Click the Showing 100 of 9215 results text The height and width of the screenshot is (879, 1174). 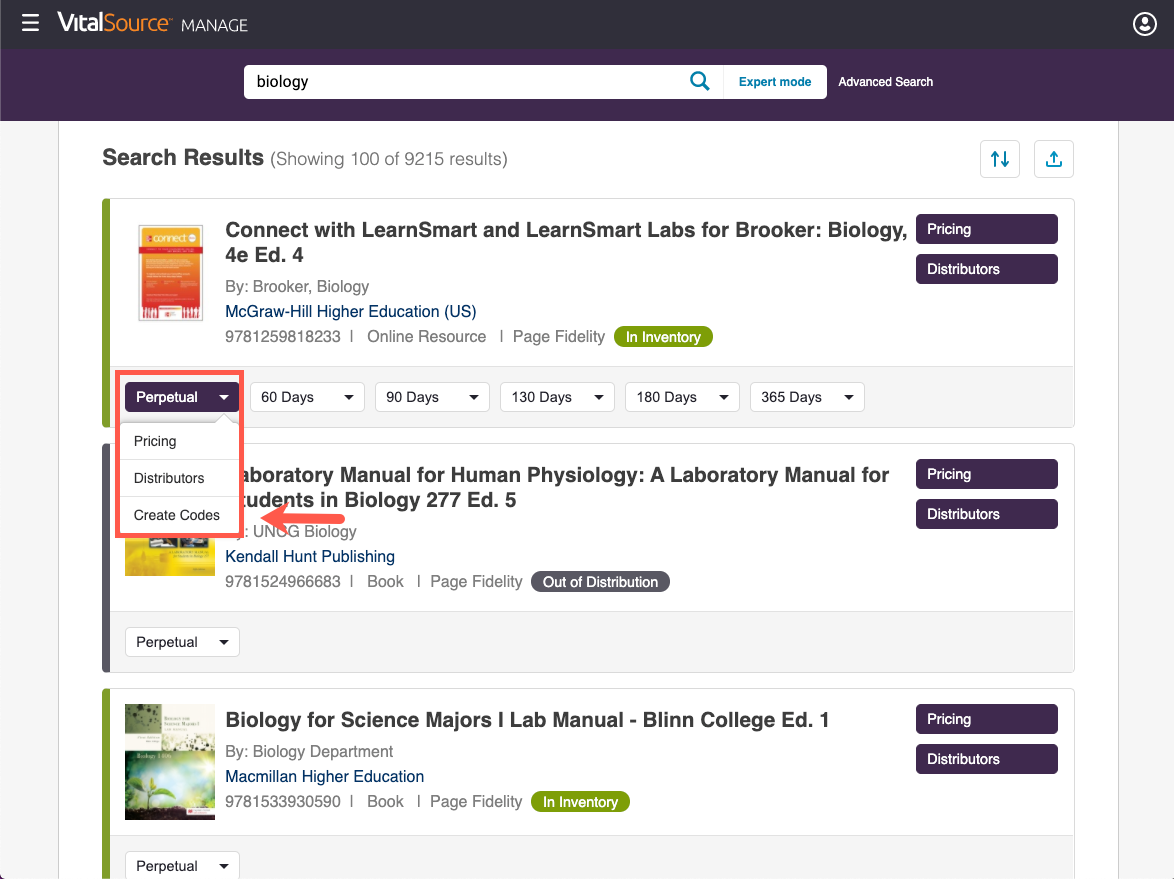(x=389, y=159)
